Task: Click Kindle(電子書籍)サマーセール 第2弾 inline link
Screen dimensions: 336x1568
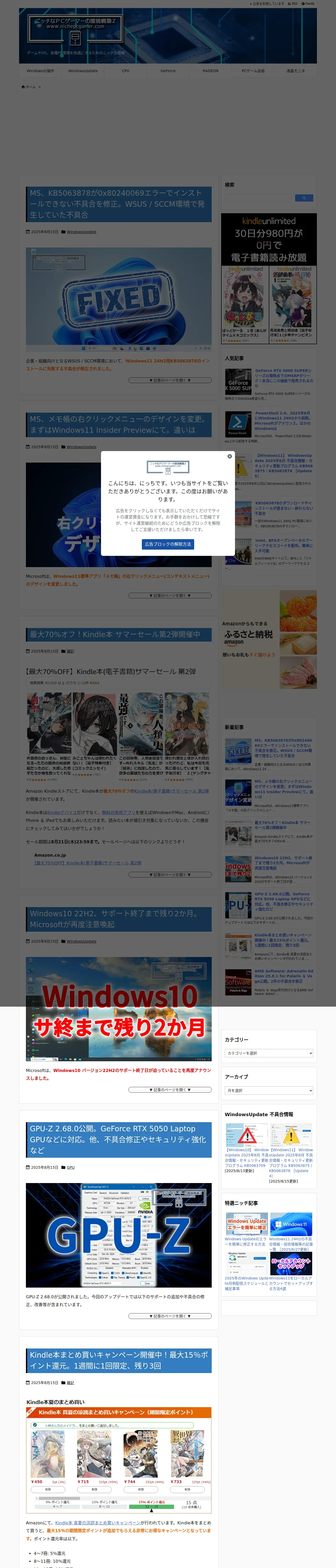Action: pos(171,791)
